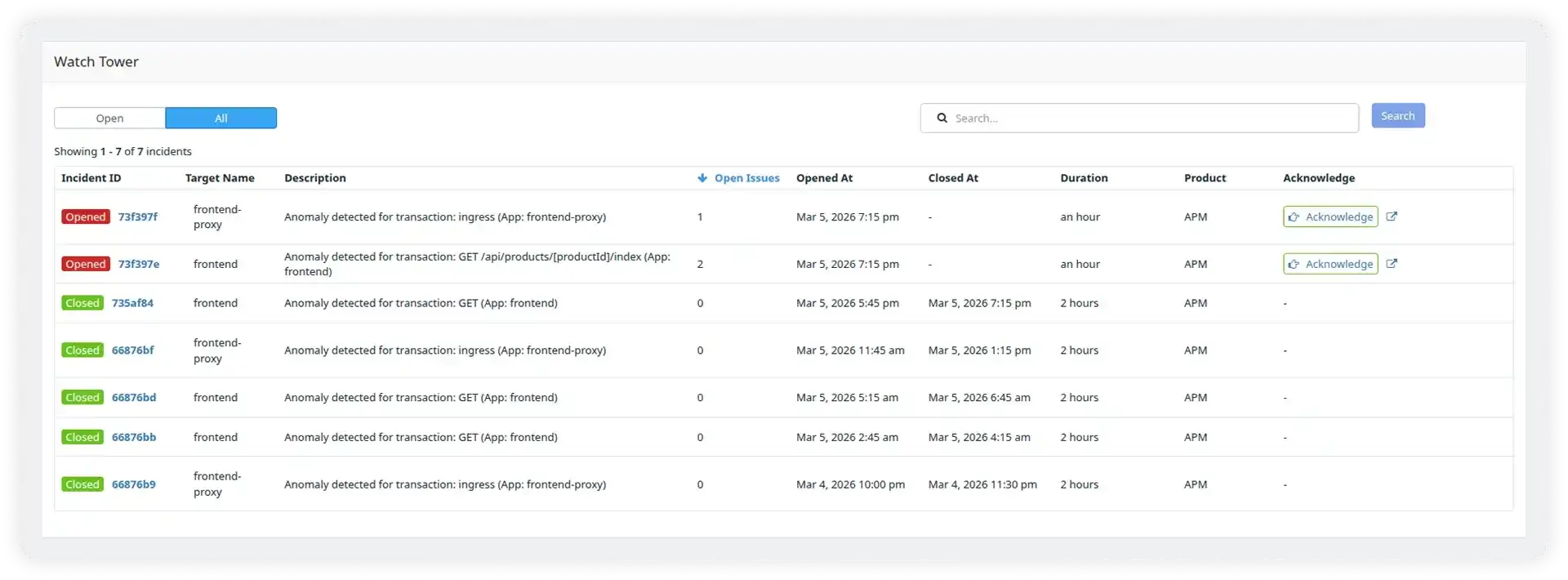This screenshot has width=1568, height=580.
Task: Switch to the Open incidents filter
Action: (109, 118)
